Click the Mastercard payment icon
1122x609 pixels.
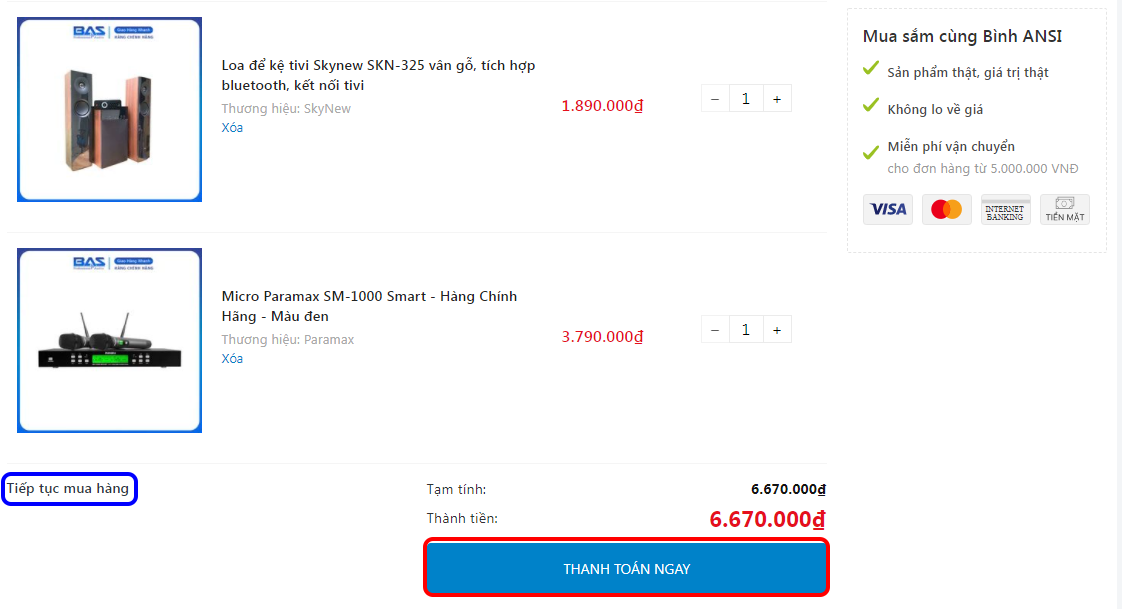pos(946,209)
